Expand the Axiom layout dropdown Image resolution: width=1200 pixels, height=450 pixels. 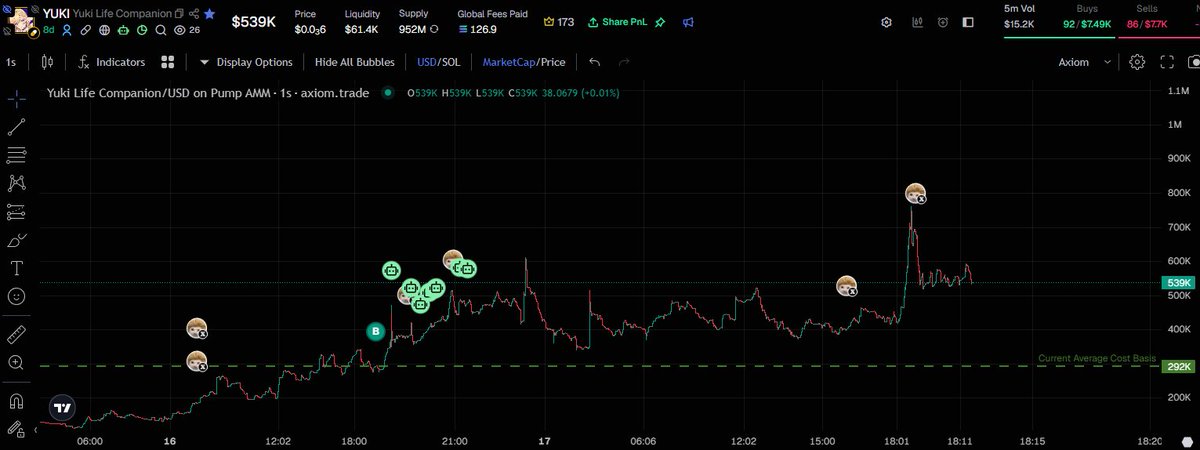click(x=1085, y=62)
